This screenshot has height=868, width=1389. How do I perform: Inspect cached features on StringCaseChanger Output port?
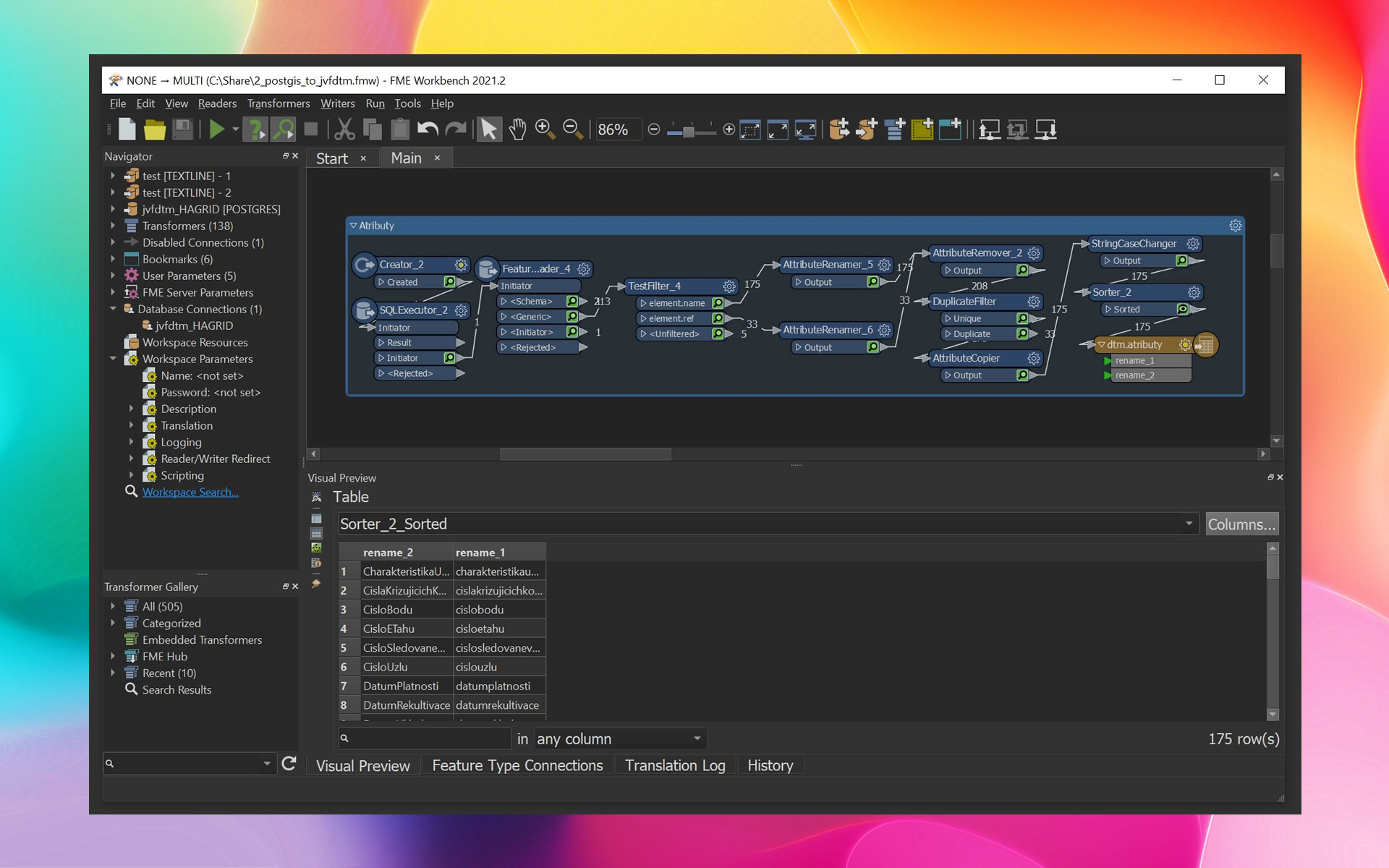1181,260
